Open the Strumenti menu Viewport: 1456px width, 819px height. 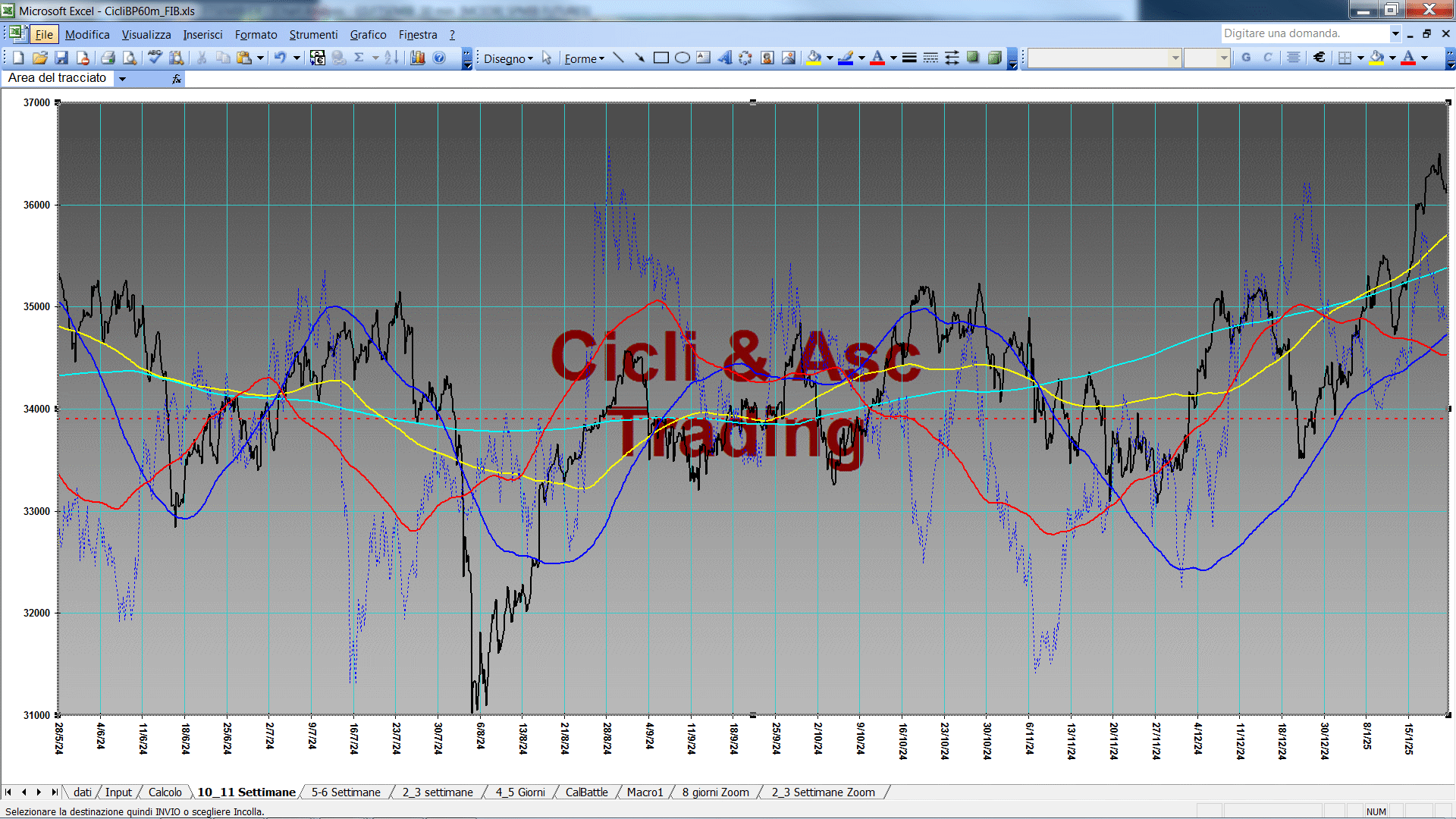coord(313,35)
